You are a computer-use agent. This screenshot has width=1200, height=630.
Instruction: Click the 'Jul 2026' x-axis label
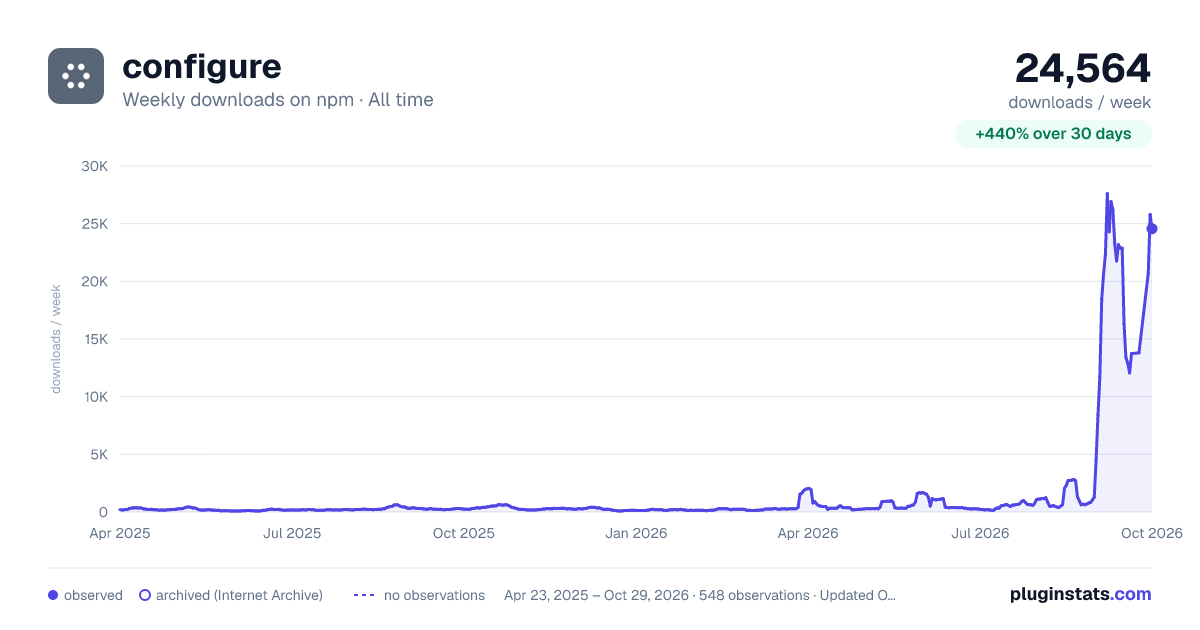point(980,533)
